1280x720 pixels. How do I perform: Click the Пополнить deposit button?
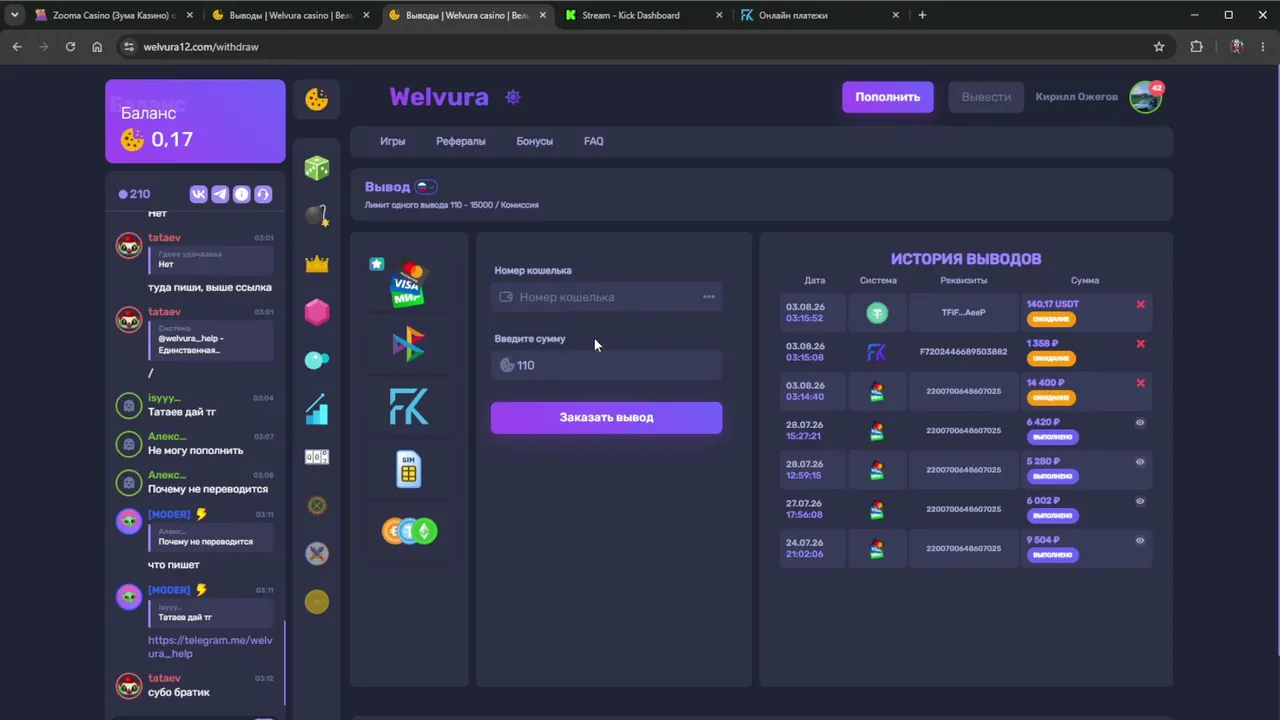tap(888, 97)
